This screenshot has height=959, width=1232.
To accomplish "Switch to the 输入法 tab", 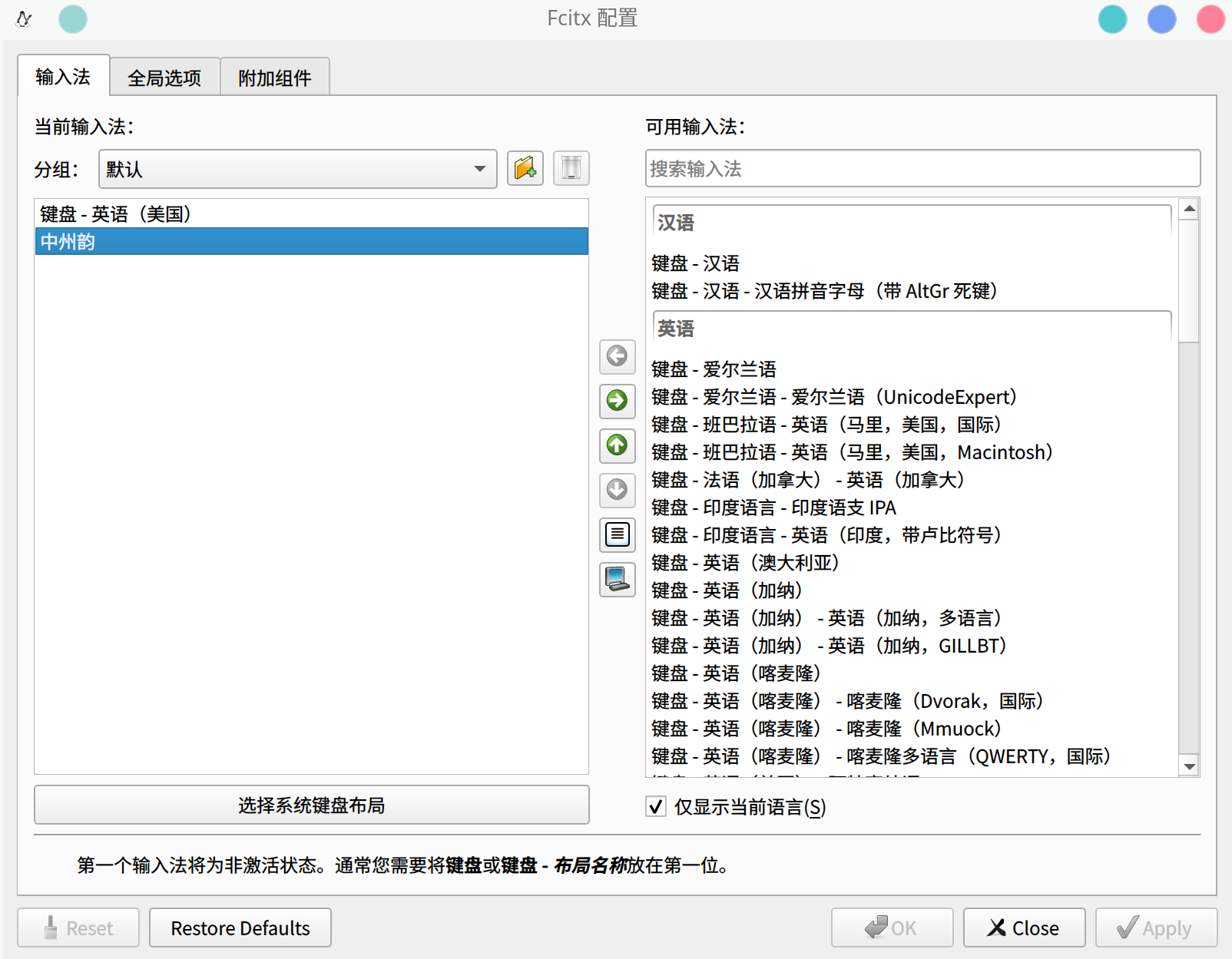I will tap(63, 76).
